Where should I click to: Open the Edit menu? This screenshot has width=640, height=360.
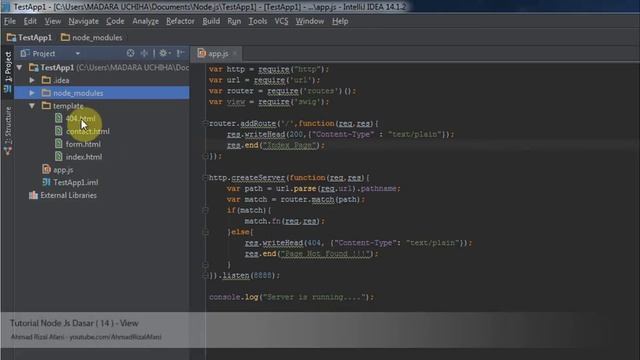(x=30, y=21)
